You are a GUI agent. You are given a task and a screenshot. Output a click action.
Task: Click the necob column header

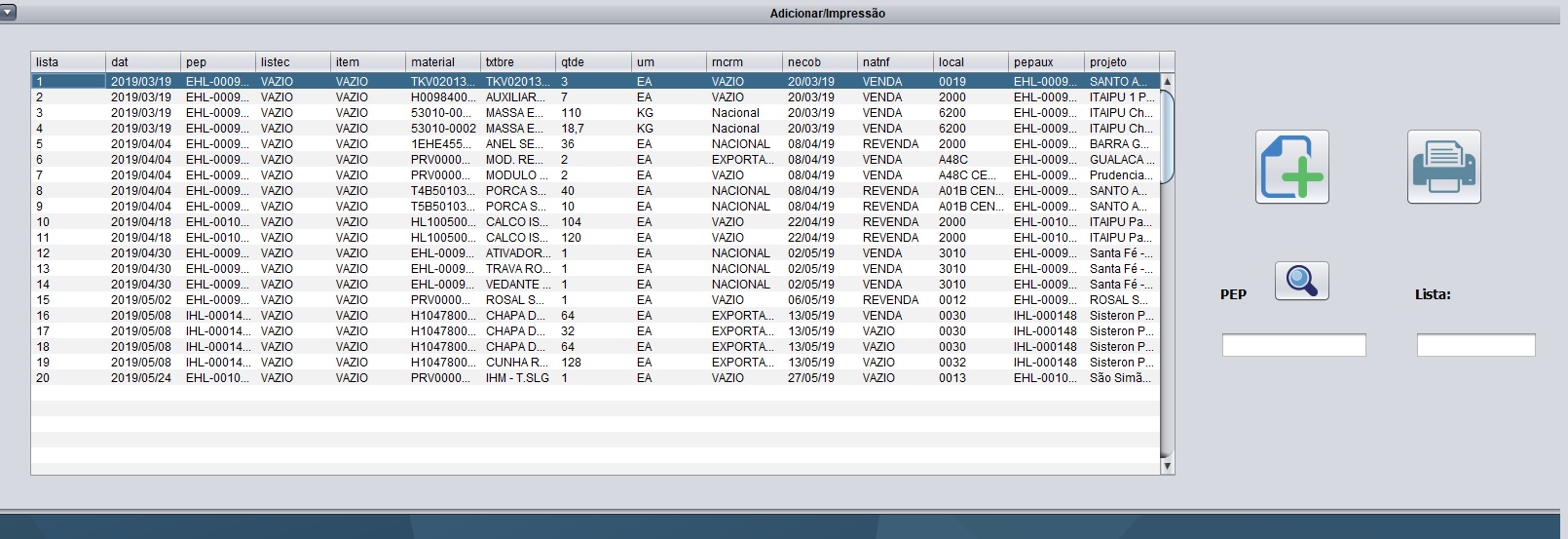coord(820,61)
